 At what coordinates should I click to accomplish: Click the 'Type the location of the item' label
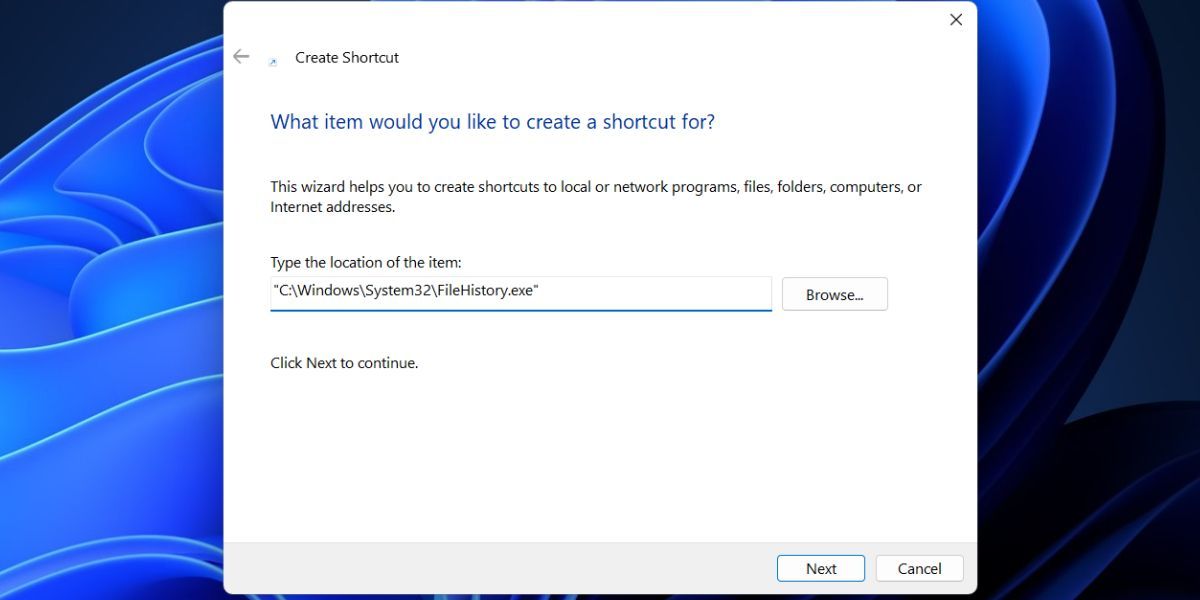[365, 262]
